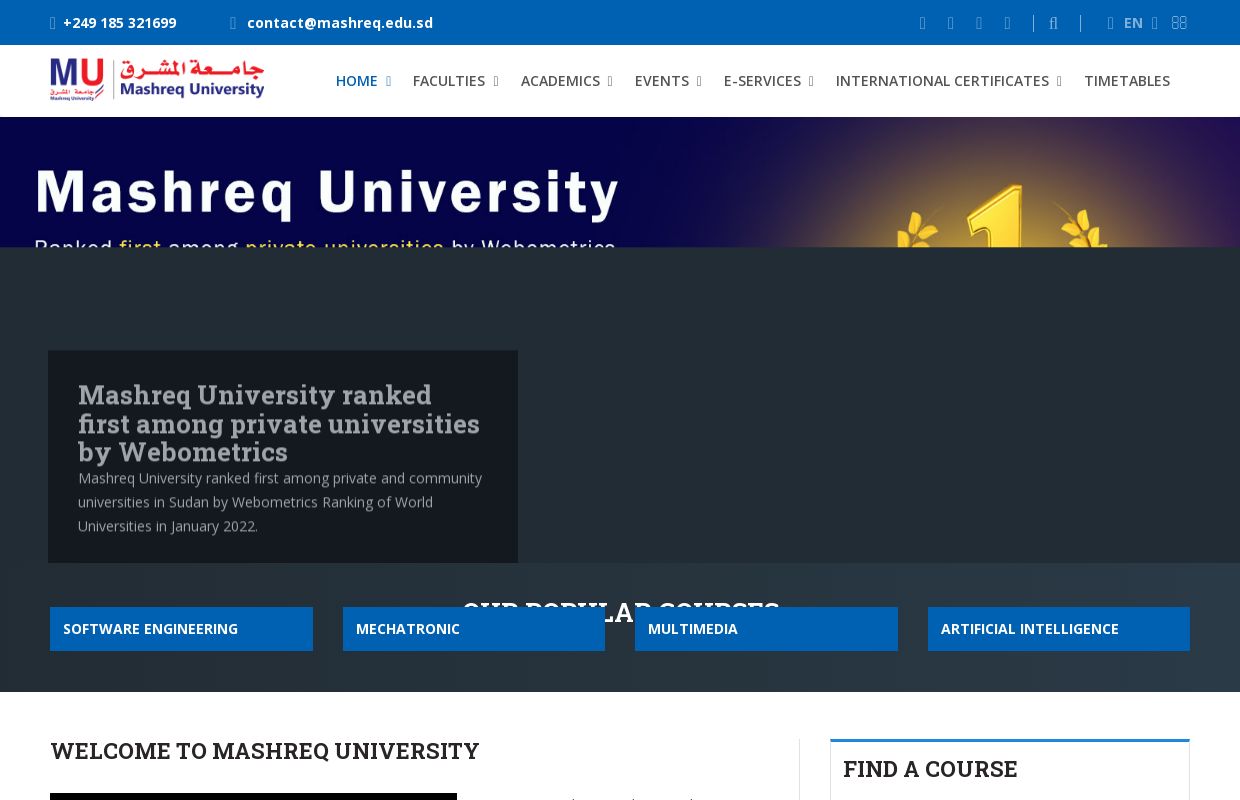Expand the E-SERVICES menu chevron
The height and width of the screenshot is (800, 1240).
coord(811,81)
